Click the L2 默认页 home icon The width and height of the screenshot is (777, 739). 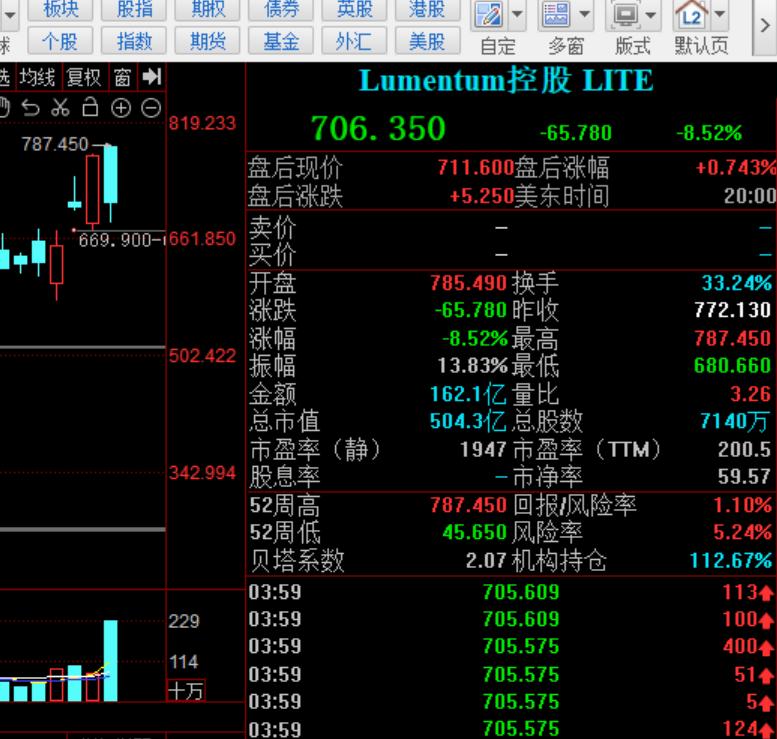point(692,15)
